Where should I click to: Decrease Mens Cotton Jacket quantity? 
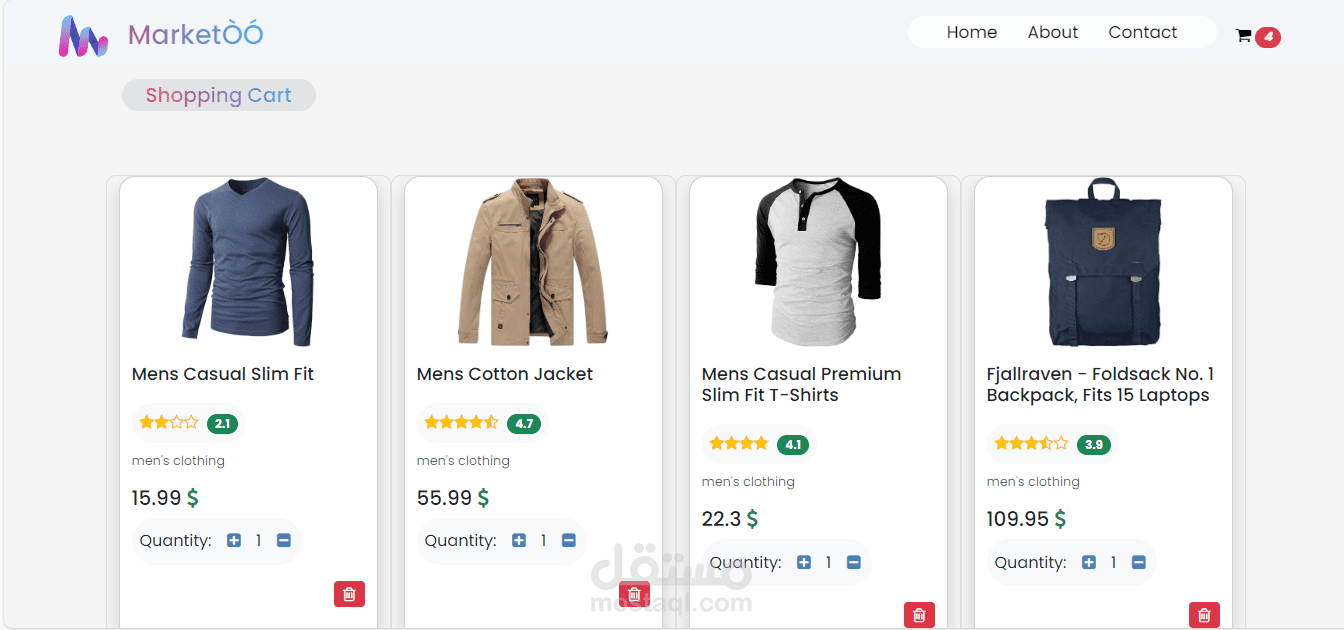tap(569, 541)
